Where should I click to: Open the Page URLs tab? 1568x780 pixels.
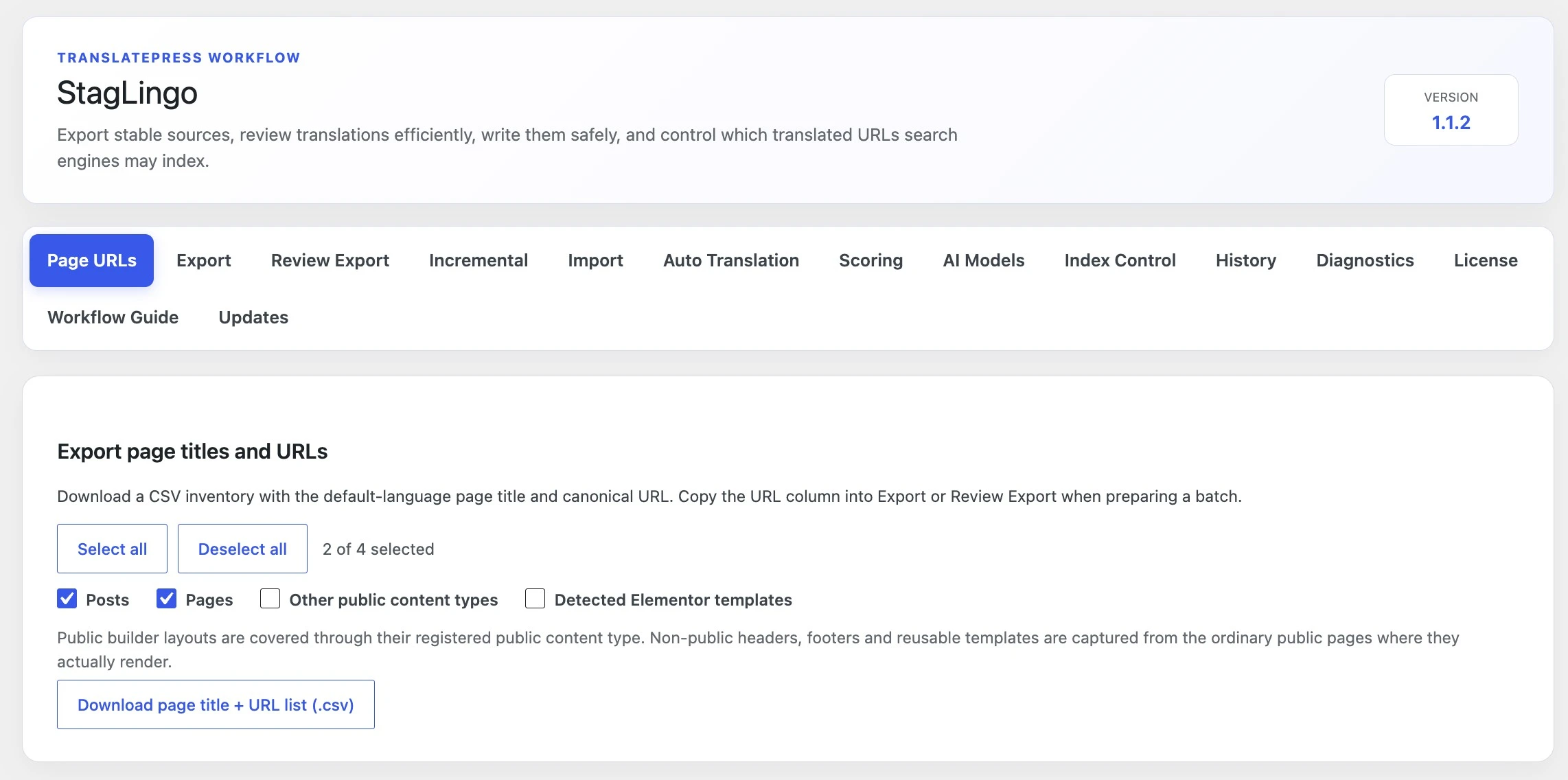tap(91, 260)
